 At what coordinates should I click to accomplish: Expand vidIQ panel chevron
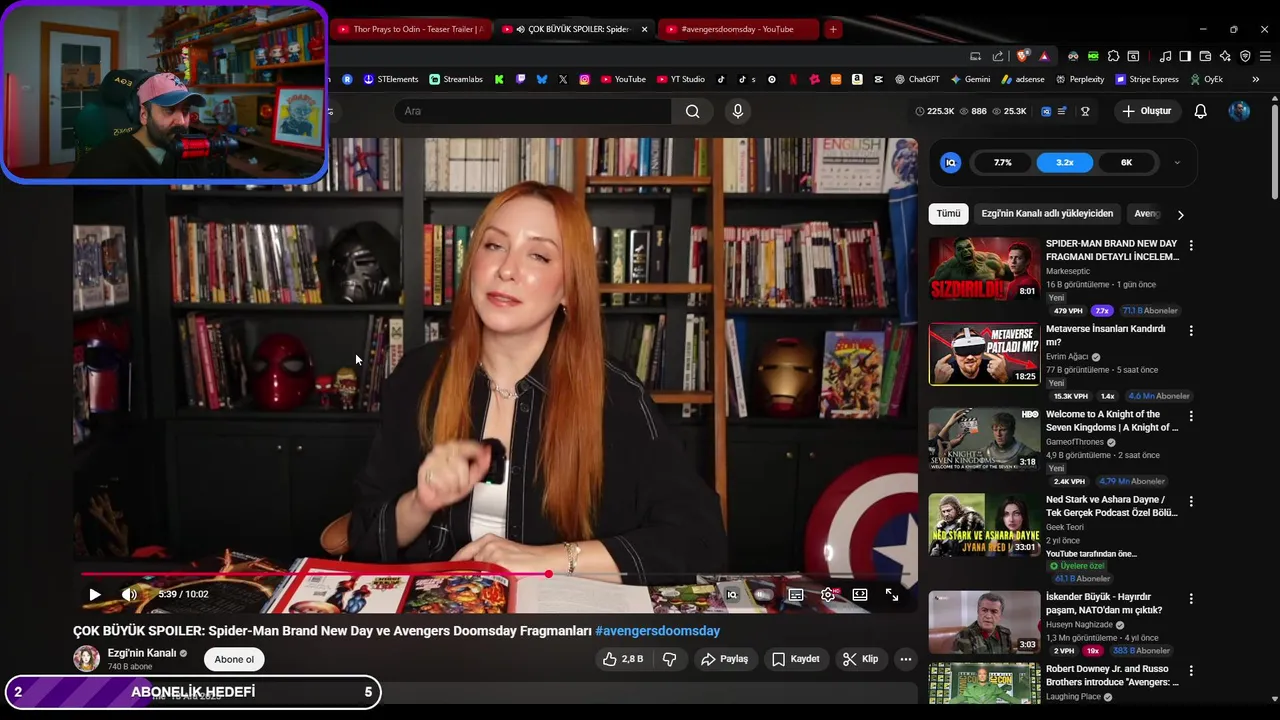(x=1177, y=162)
